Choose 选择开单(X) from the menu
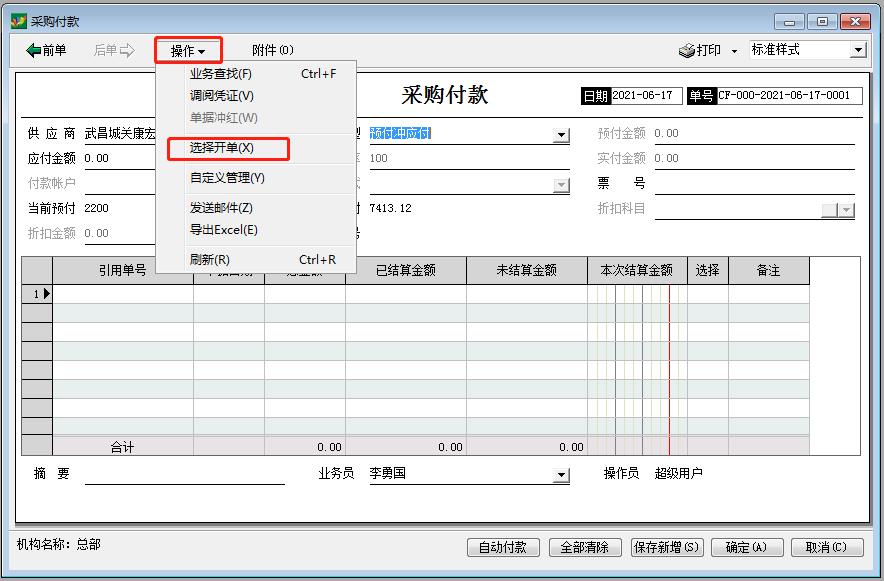Image resolution: width=884 pixels, height=581 pixels. point(255,148)
